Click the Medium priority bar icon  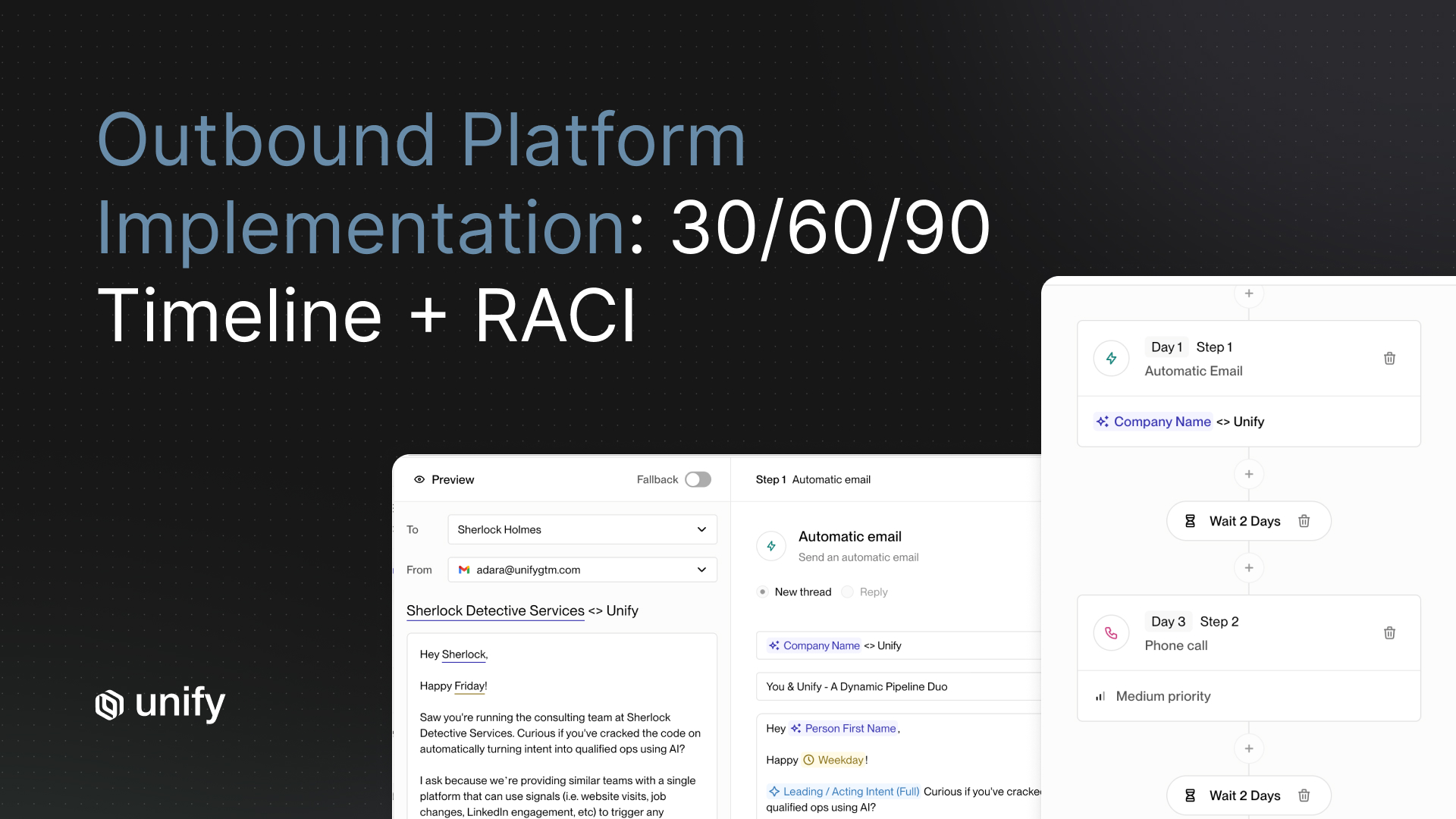coord(1100,696)
